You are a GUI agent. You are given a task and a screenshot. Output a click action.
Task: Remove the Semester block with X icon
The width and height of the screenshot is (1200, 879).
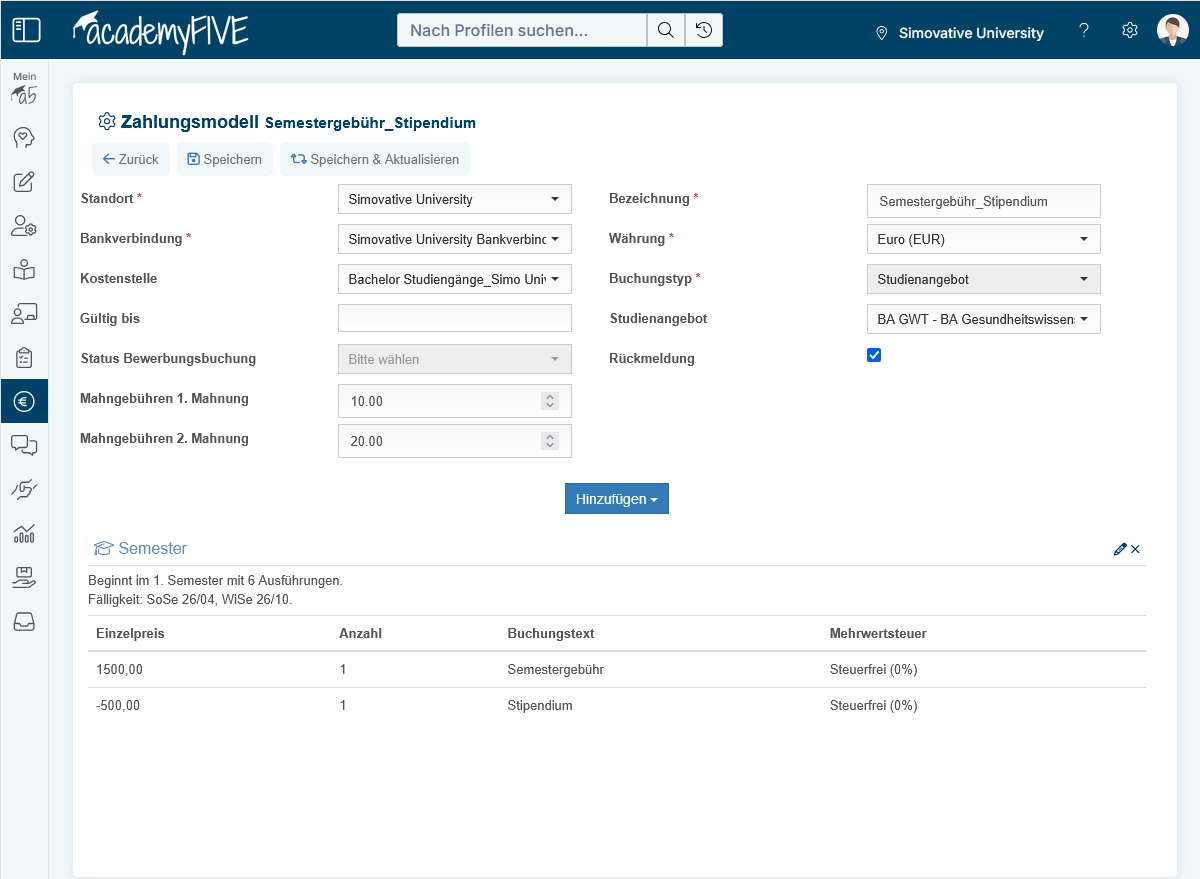point(1136,549)
